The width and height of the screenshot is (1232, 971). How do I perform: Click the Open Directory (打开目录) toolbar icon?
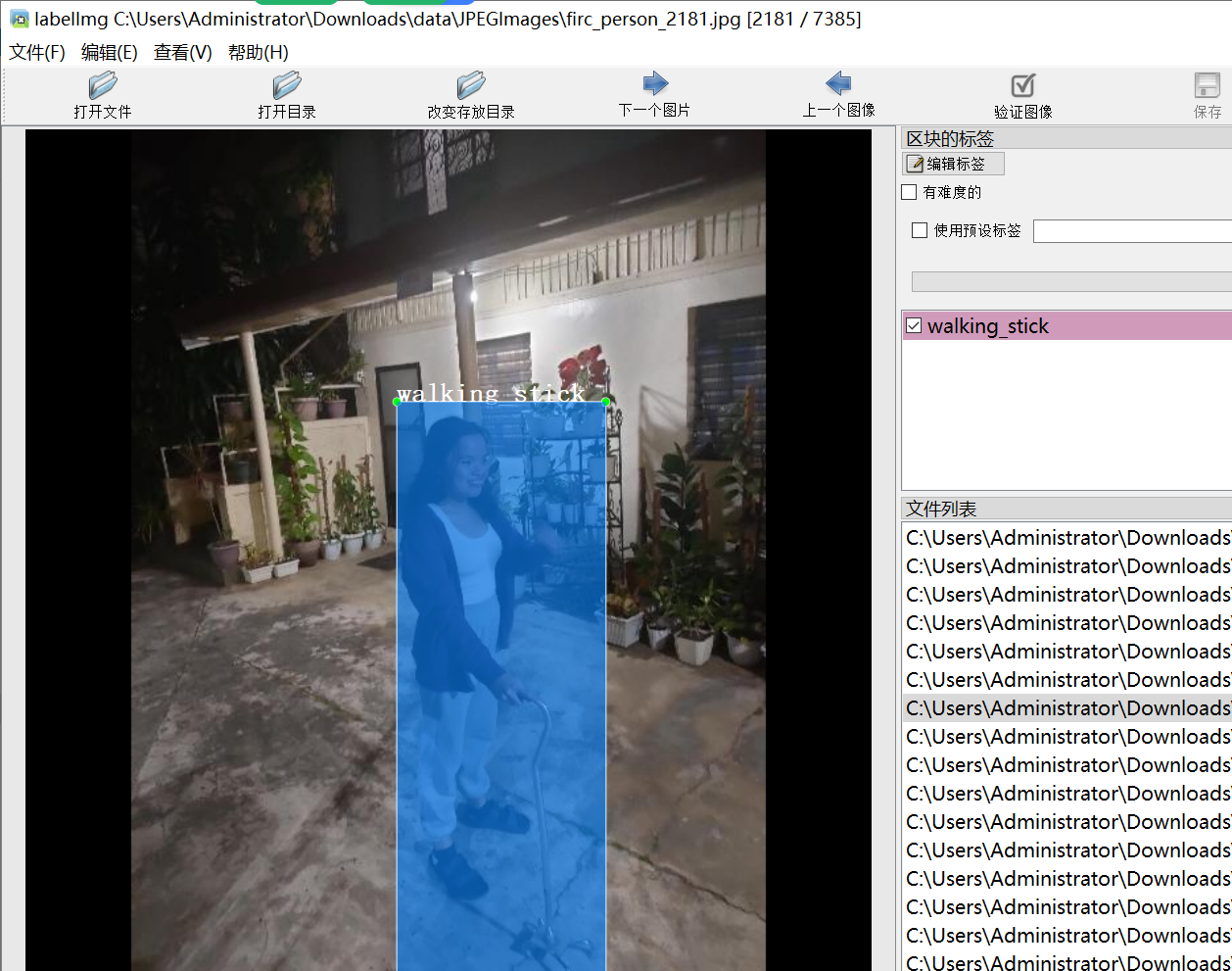click(286, 85)
